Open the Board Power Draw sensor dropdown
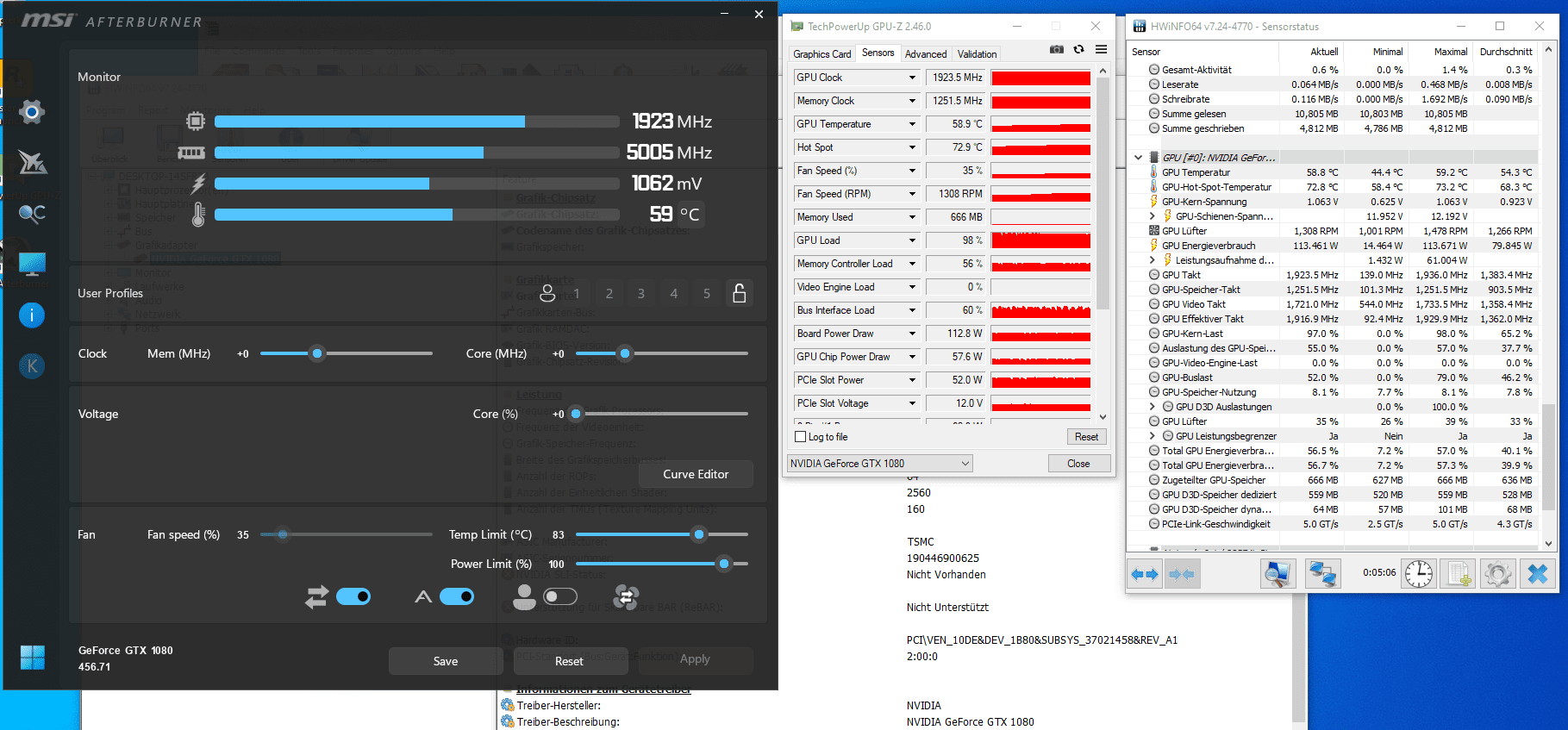 (912, 334)
